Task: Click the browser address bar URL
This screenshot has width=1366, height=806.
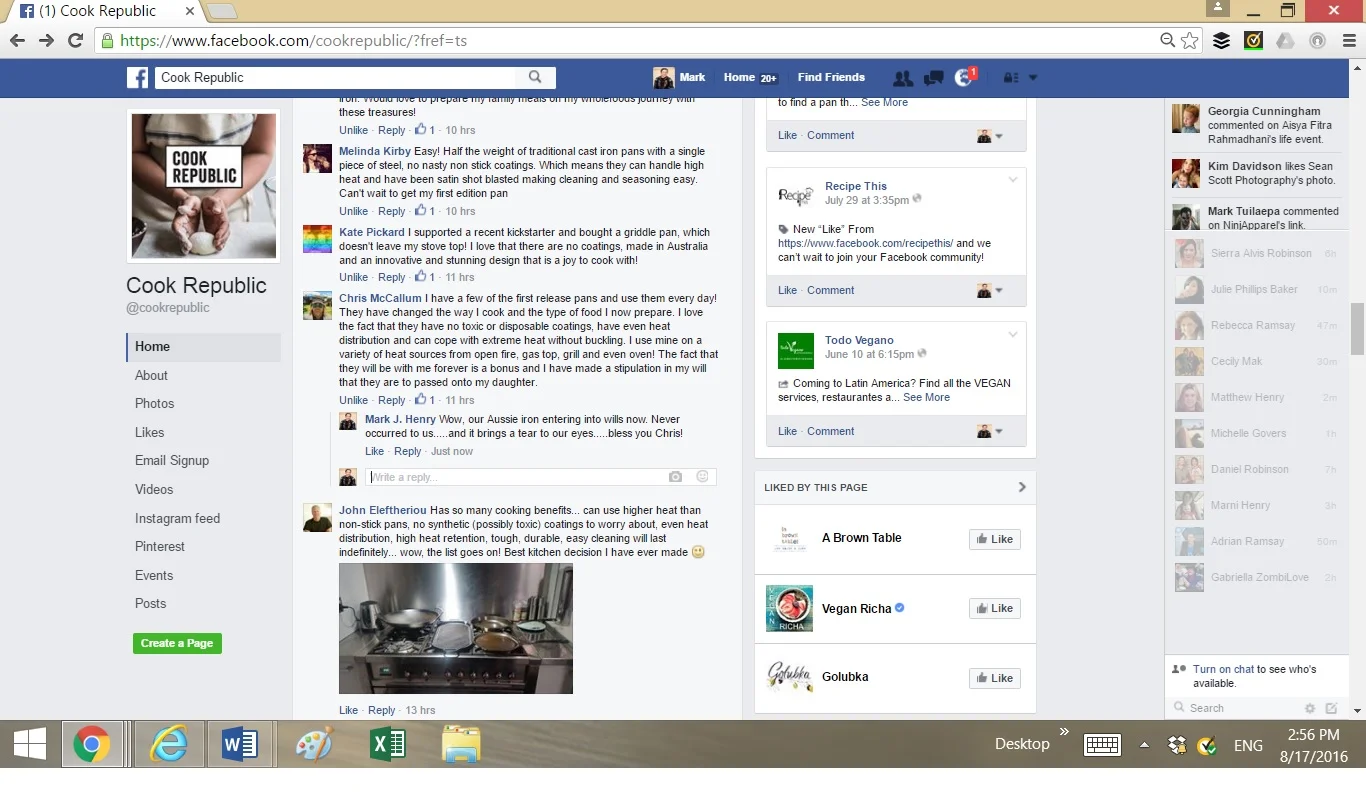Action: [293, 41]
